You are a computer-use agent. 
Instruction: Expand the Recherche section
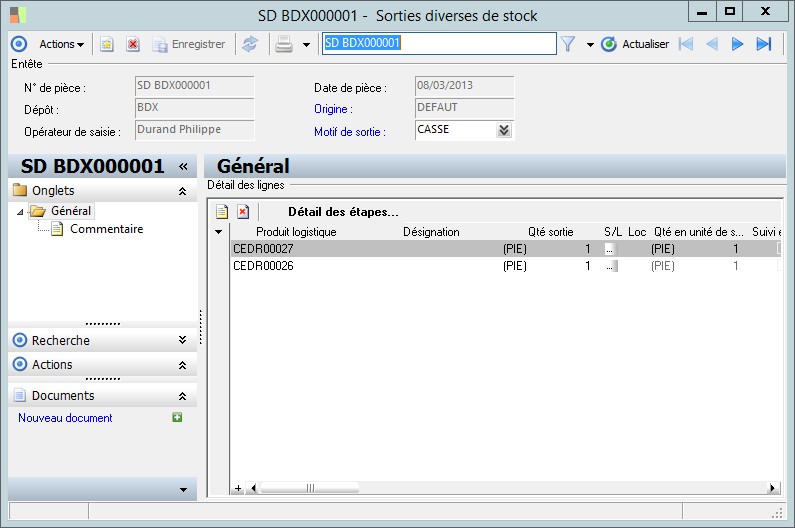183,340
